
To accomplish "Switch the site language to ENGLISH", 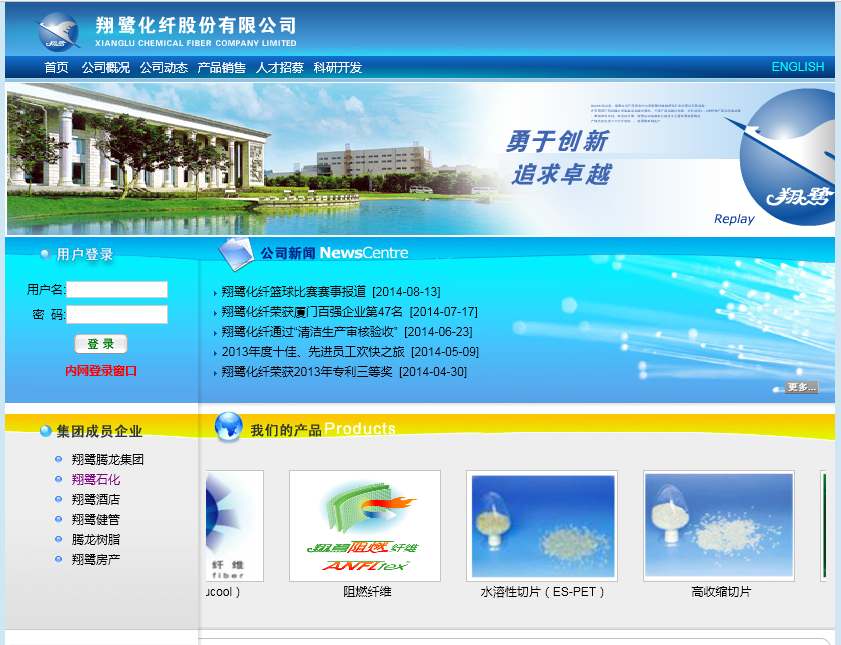I will coord(798,67).
